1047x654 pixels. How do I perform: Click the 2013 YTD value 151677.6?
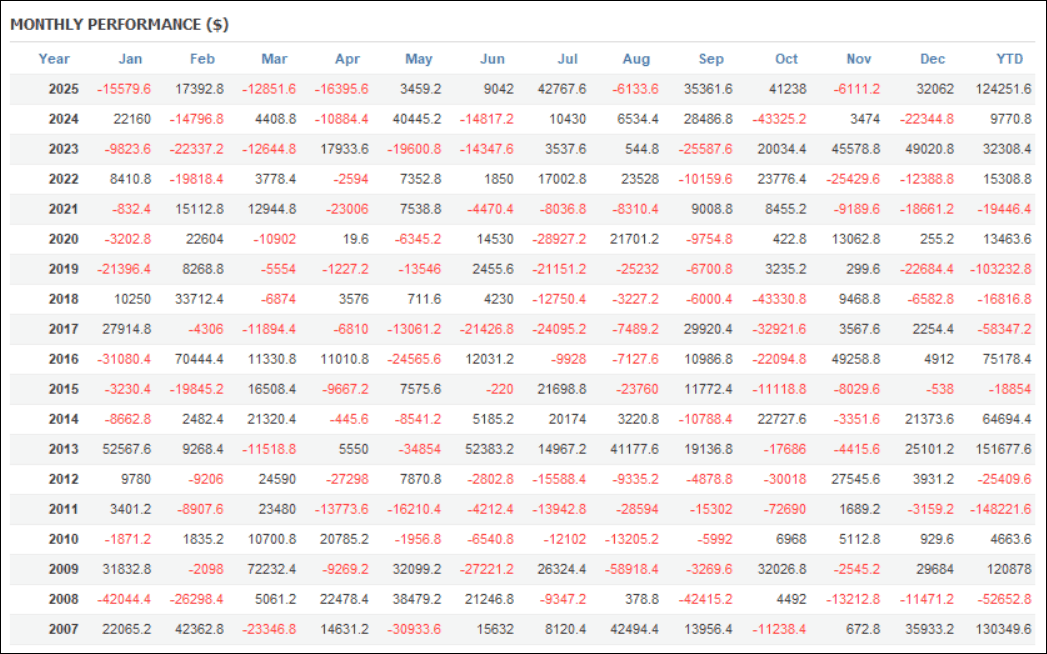pyautogui.click(x=1003, y=449)
